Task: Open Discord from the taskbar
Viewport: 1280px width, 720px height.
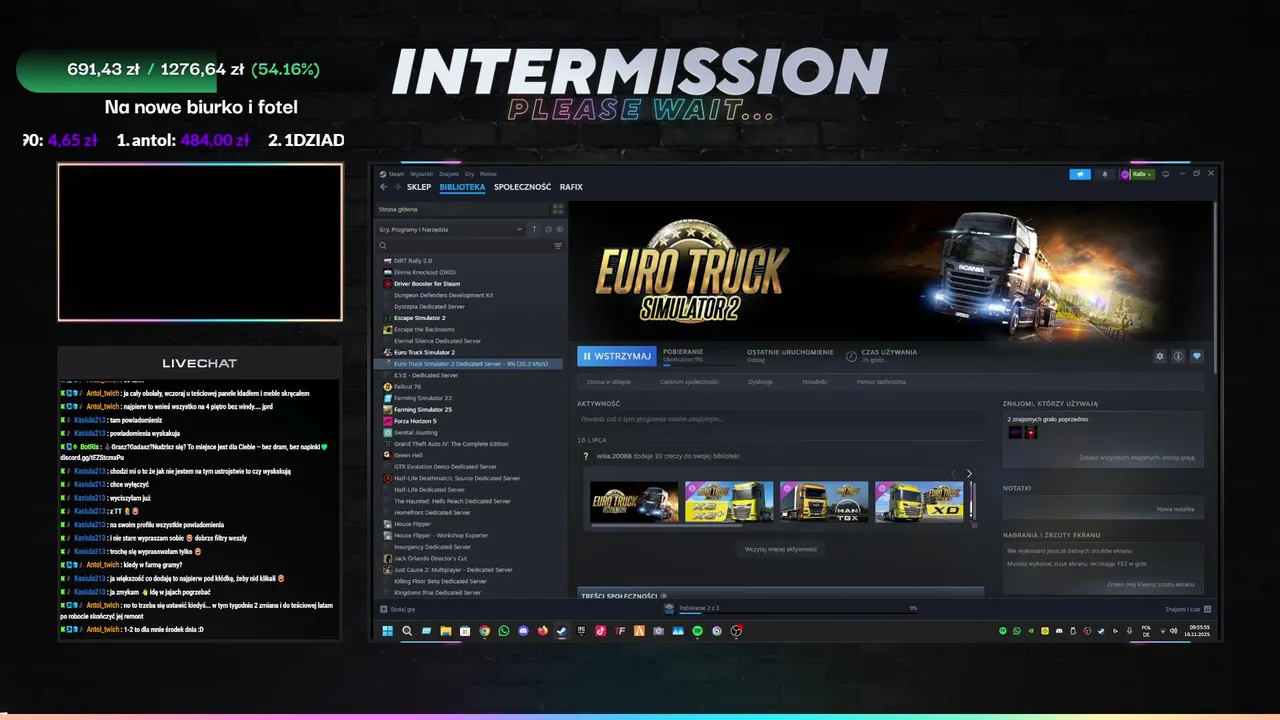Action: 523,631
